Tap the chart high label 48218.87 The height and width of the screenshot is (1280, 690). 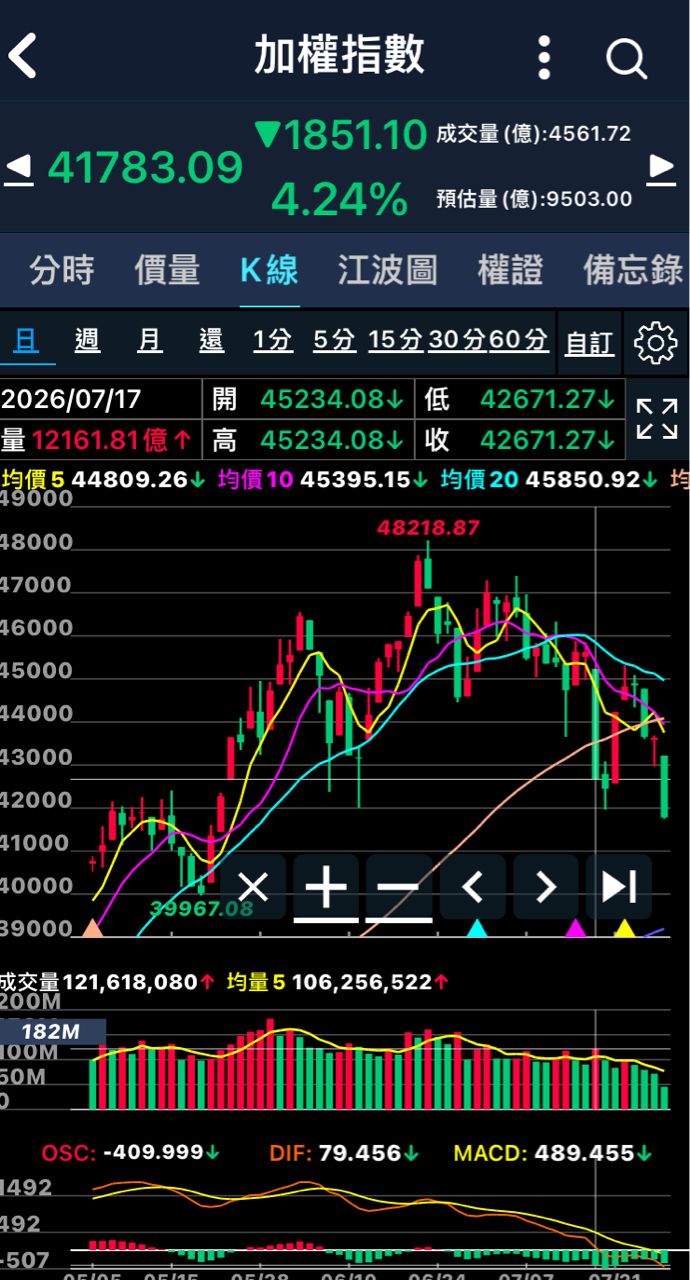coord(428,527)
